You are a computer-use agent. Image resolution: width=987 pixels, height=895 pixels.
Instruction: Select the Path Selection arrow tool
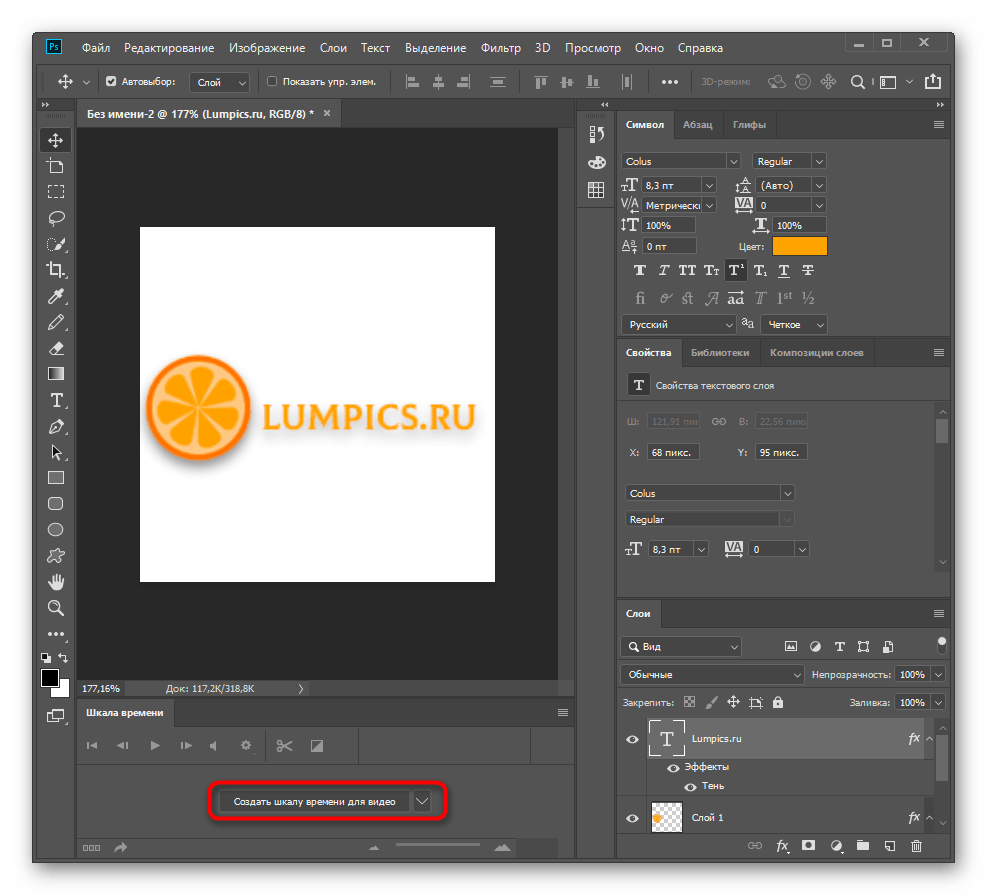click(56, 453)
